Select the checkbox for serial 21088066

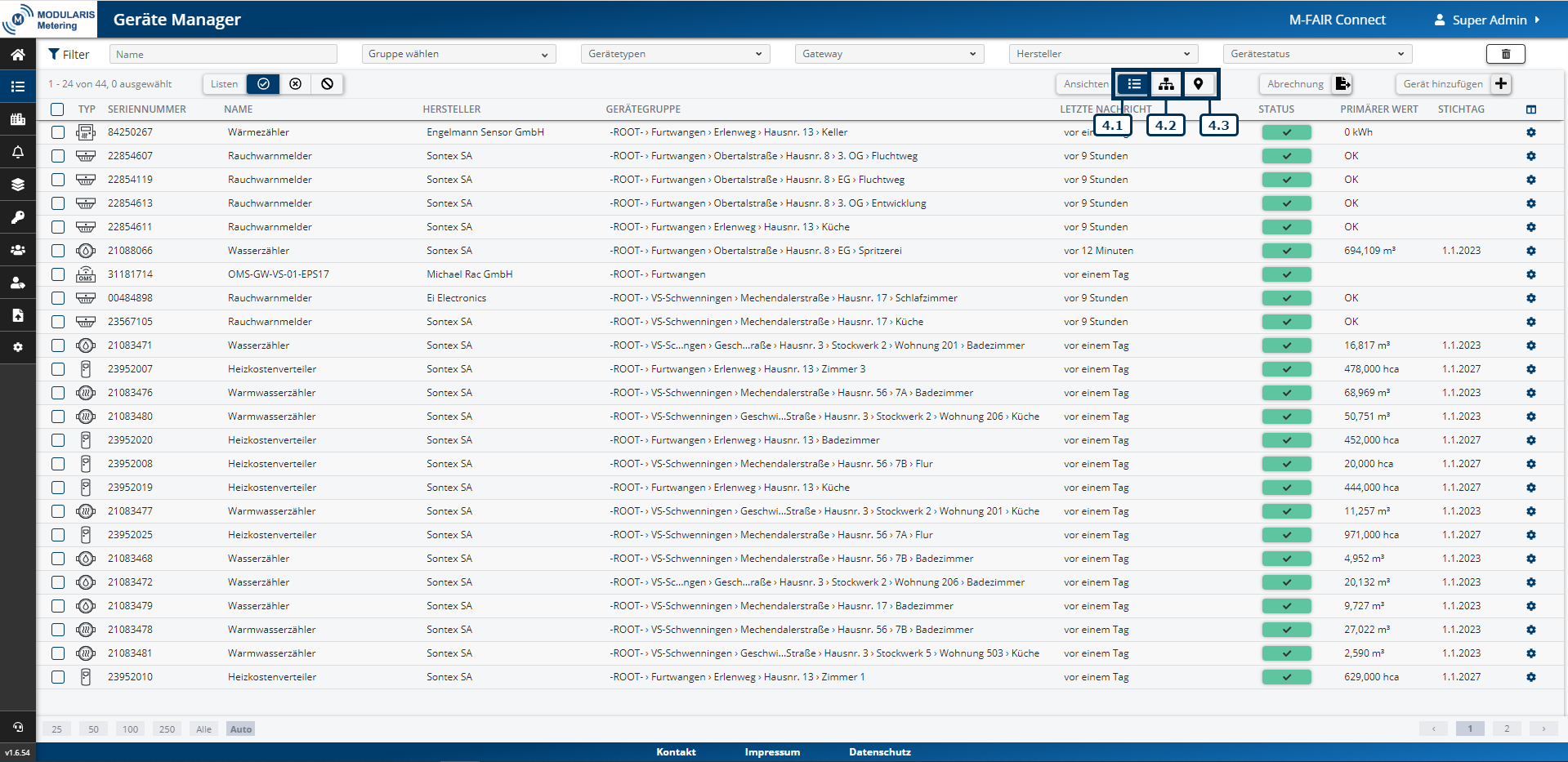click(58, 251)
